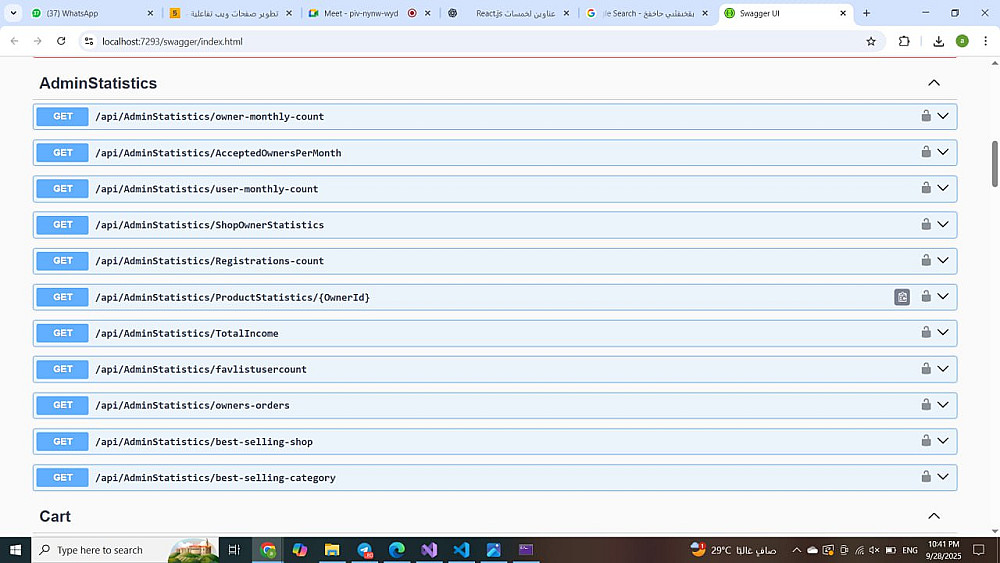Viewport: 1000px width, 563px height.
Task: Expand ShopOwnerStatistics endpoint chevron
Action: (x=943, y=224)
